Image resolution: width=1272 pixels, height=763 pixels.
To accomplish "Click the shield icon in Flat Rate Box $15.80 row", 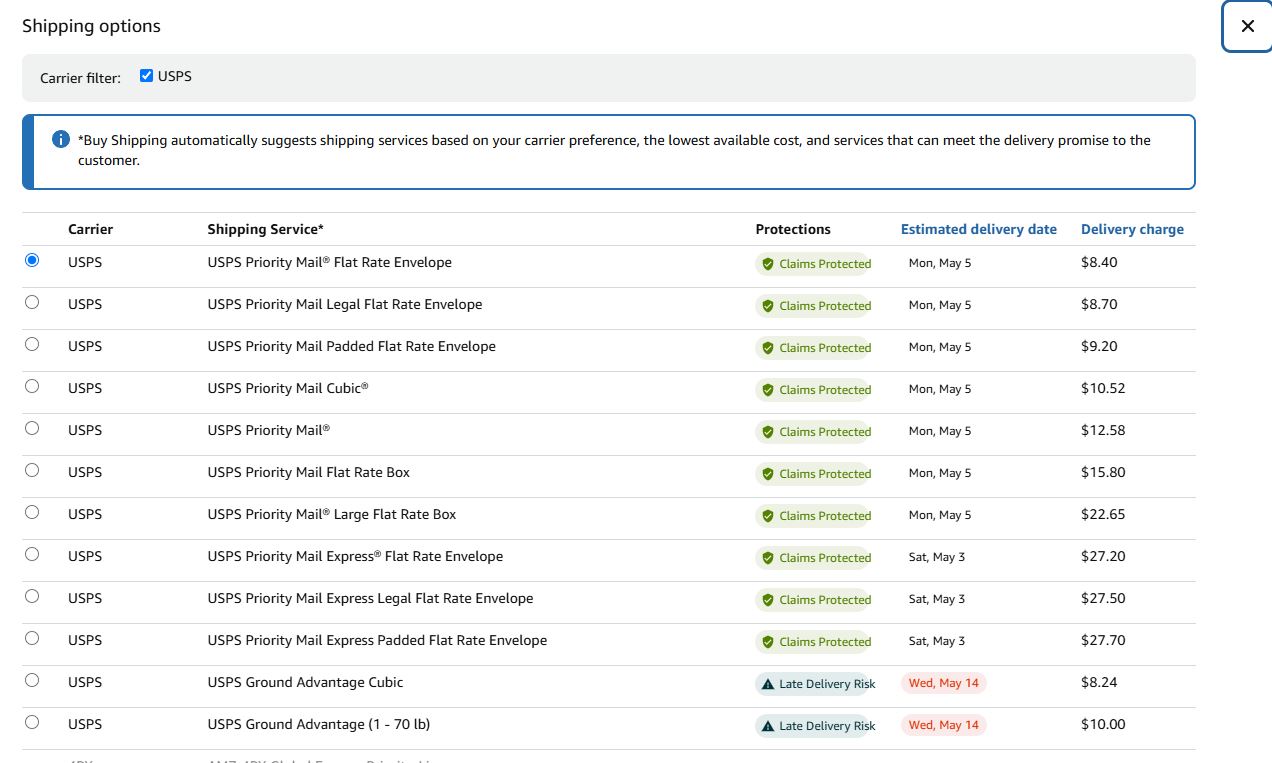I will (768, 474).
